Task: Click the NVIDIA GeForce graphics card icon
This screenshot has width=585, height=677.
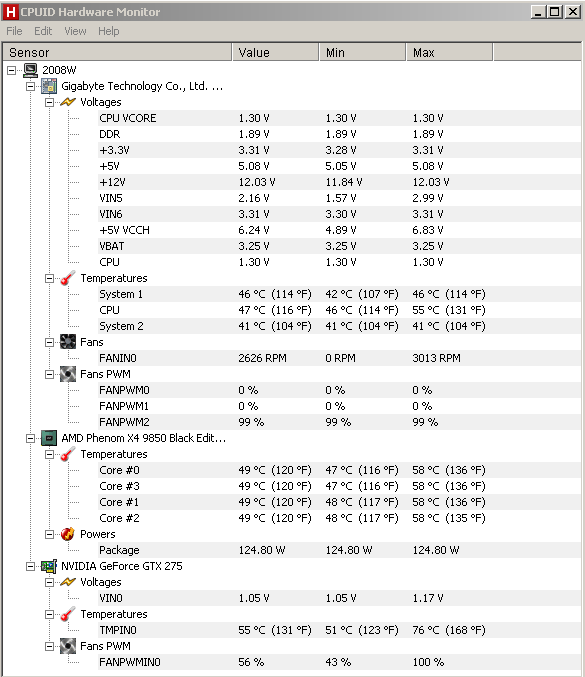Action: 49,566
